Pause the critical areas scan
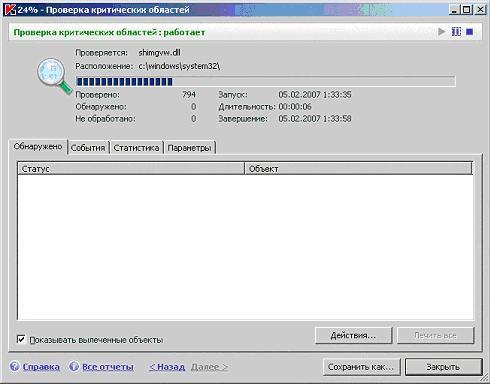The image size is (490, 384). point(456,32)
